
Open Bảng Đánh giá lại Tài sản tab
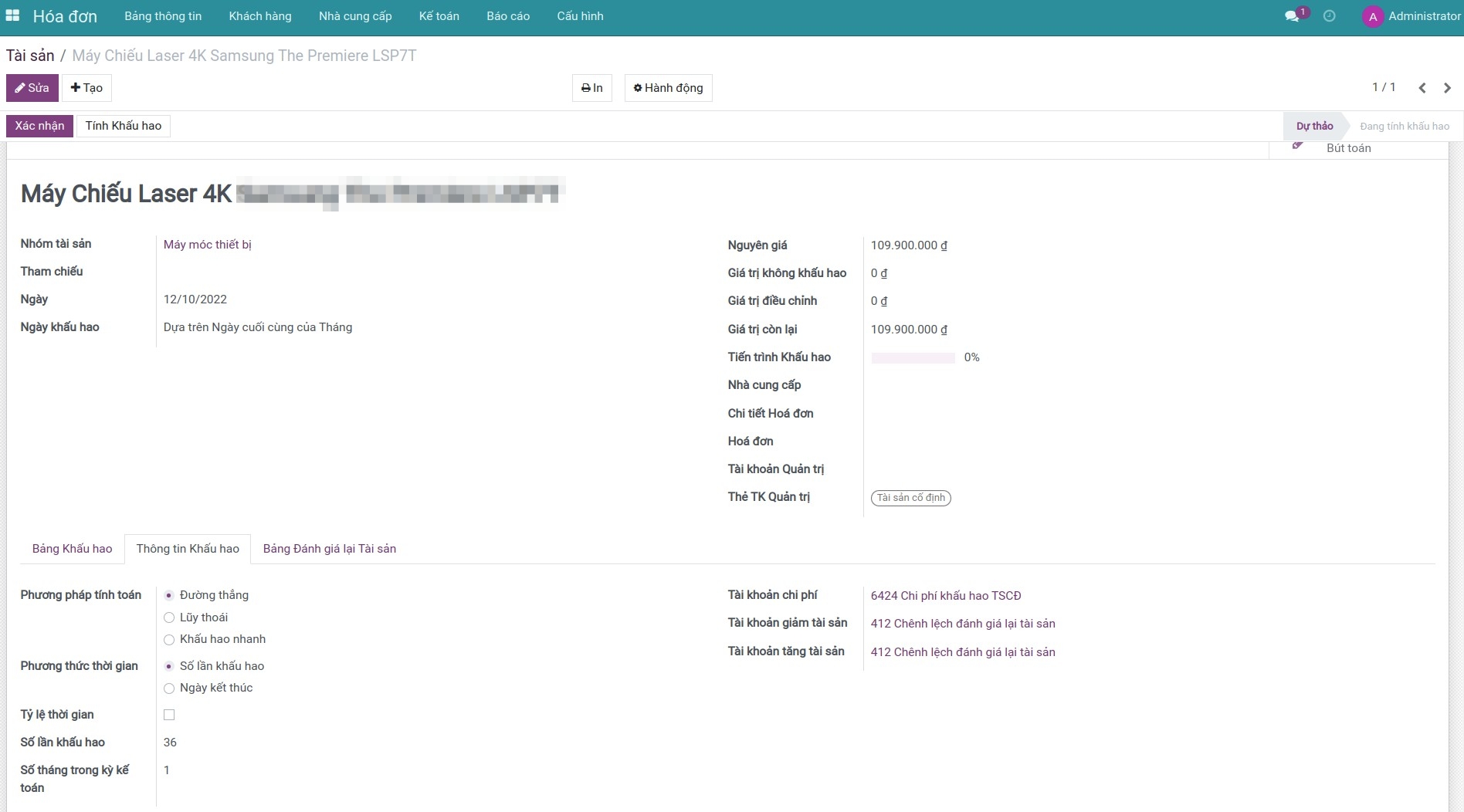pyautogui.click(x=329, y=549)
